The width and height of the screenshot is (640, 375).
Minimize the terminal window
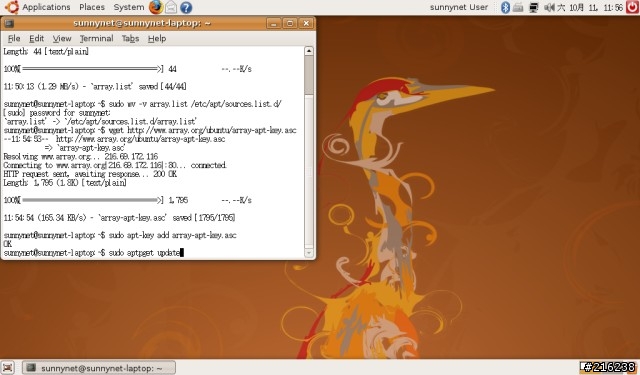click(x=274, y=23)
